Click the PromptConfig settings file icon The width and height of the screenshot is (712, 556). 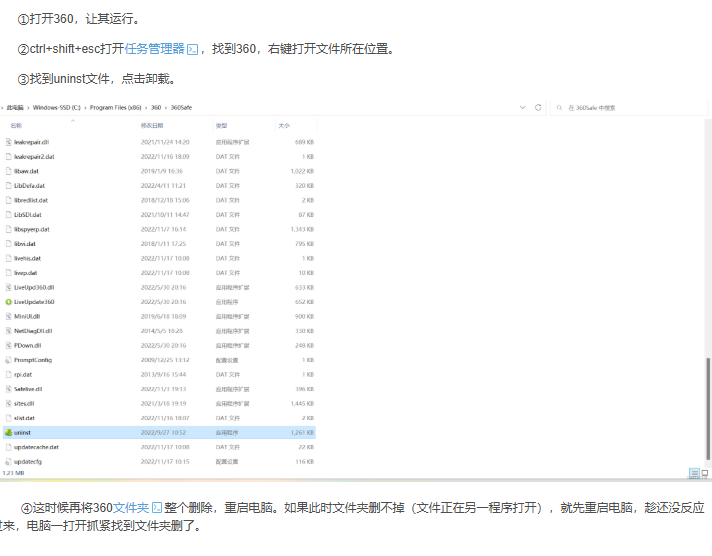tap(8, 360)
